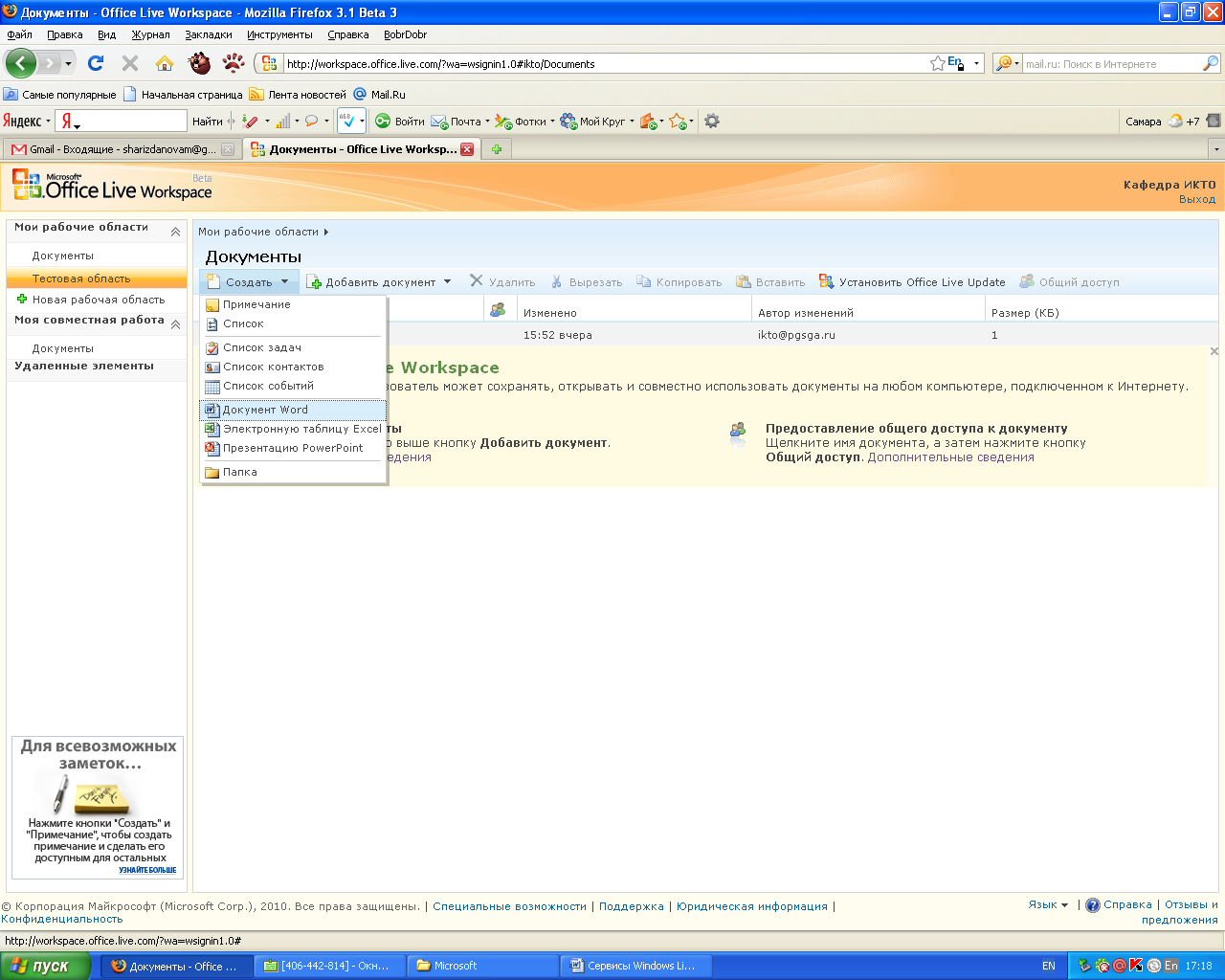This screenshot has width=1225, height=980.
Task: Open the Поддержка footer link
Action: point(632,906)
